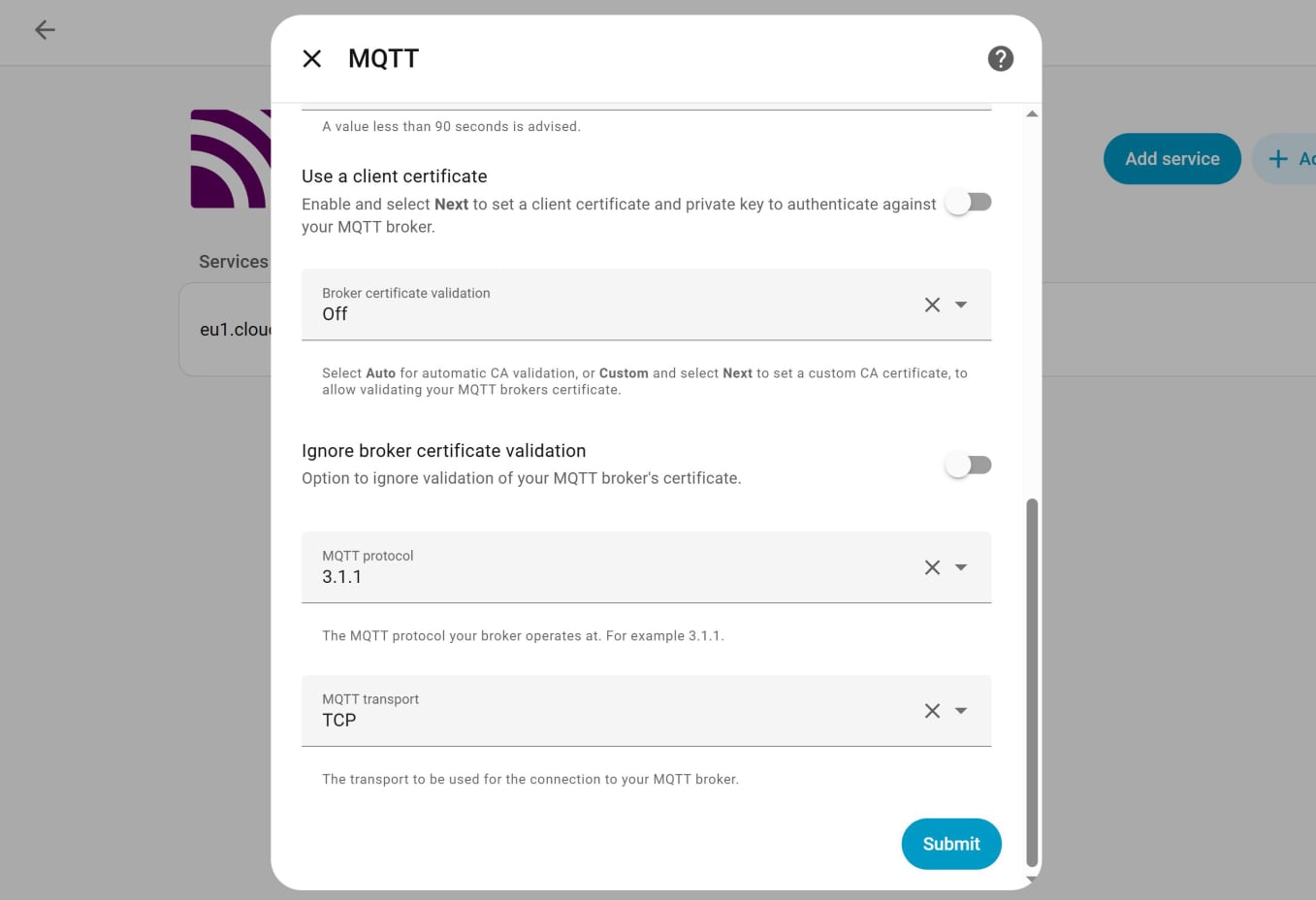This screenshot has height=900, width=1316.
Task: Click the Add service button
Action: tap(1172, 159)
